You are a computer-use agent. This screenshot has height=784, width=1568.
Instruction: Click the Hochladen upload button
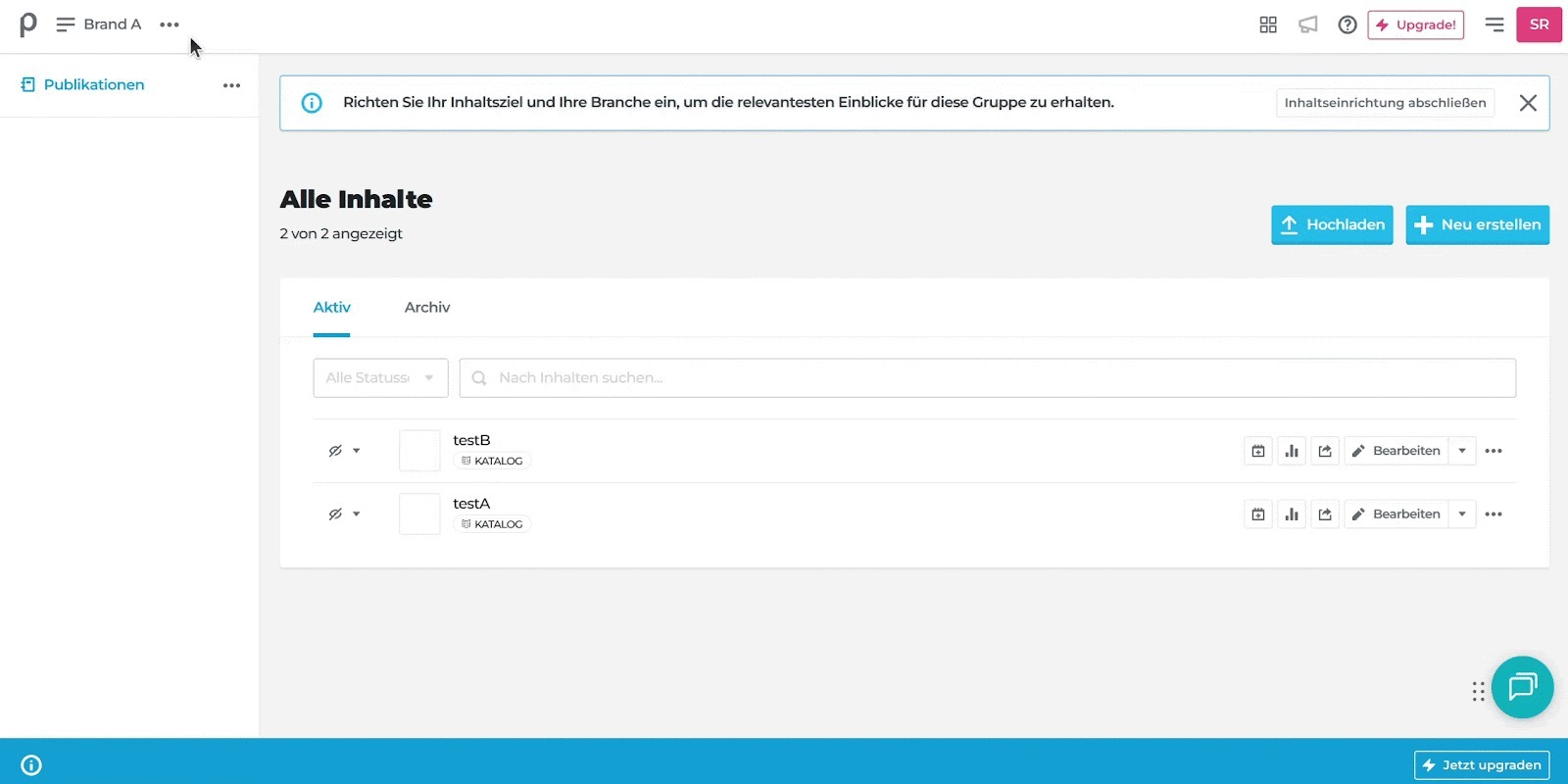pos(1332,224)
